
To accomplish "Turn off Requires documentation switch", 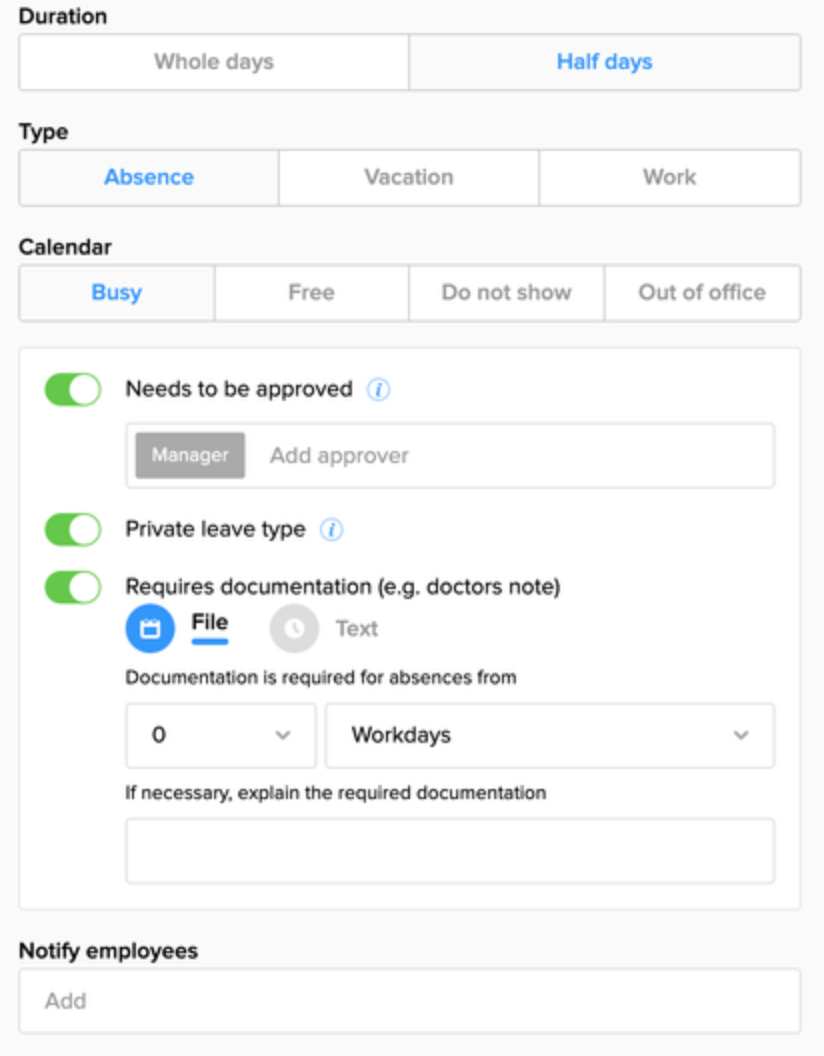I will (x=73, y=588).
